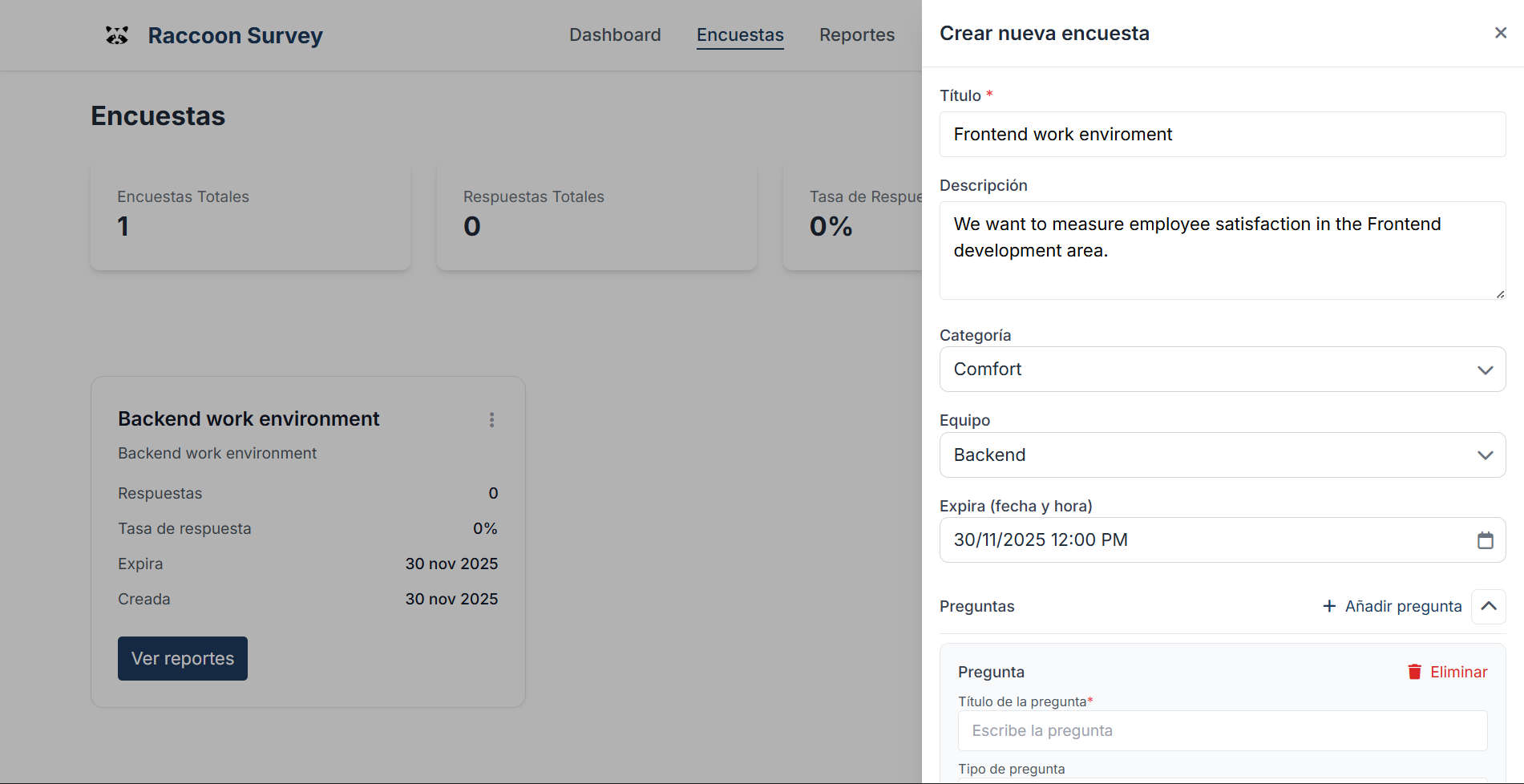
Task: Open the Categoría dropdown
Action: [1222, 370]
